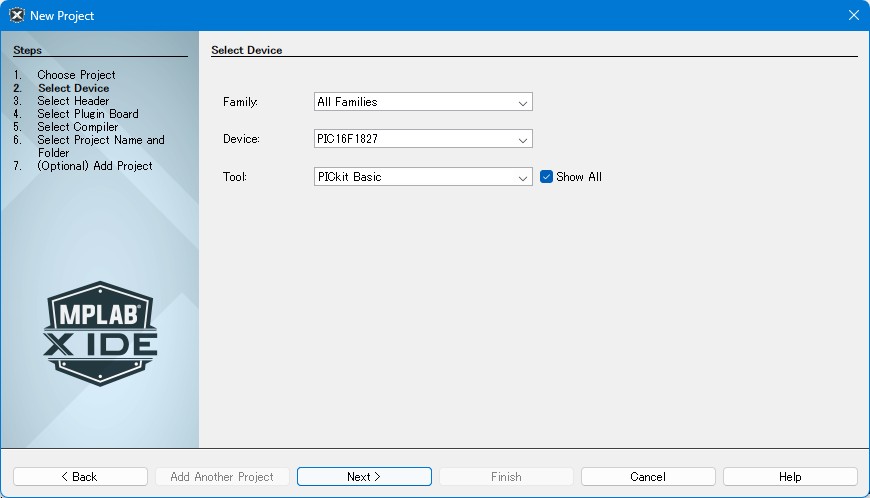Uncheck the Show All checkbox
The width and height of the screenshot is (870, 498).
point(547,177)
